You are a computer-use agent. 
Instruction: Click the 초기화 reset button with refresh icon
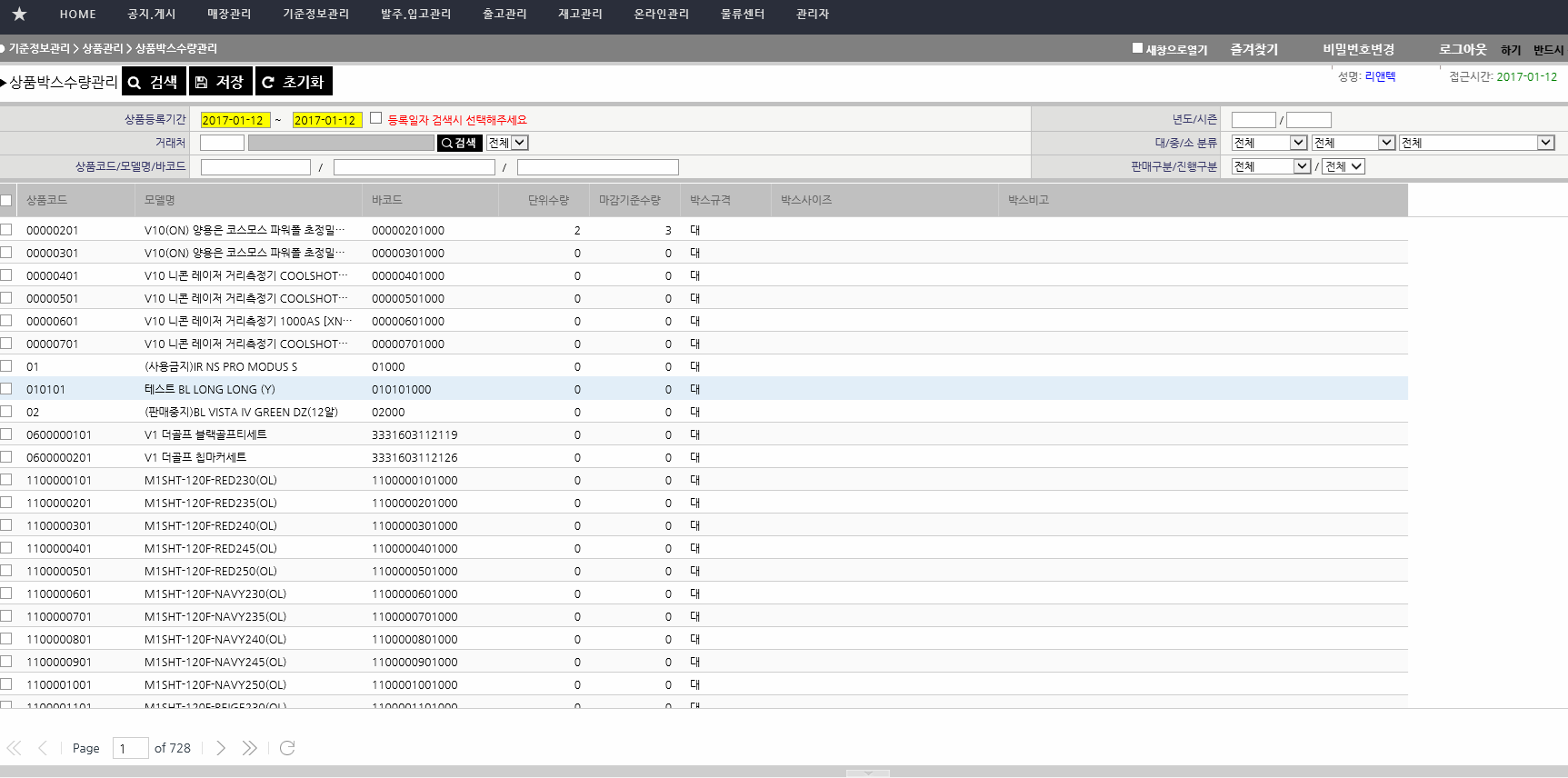click(294, 82)
